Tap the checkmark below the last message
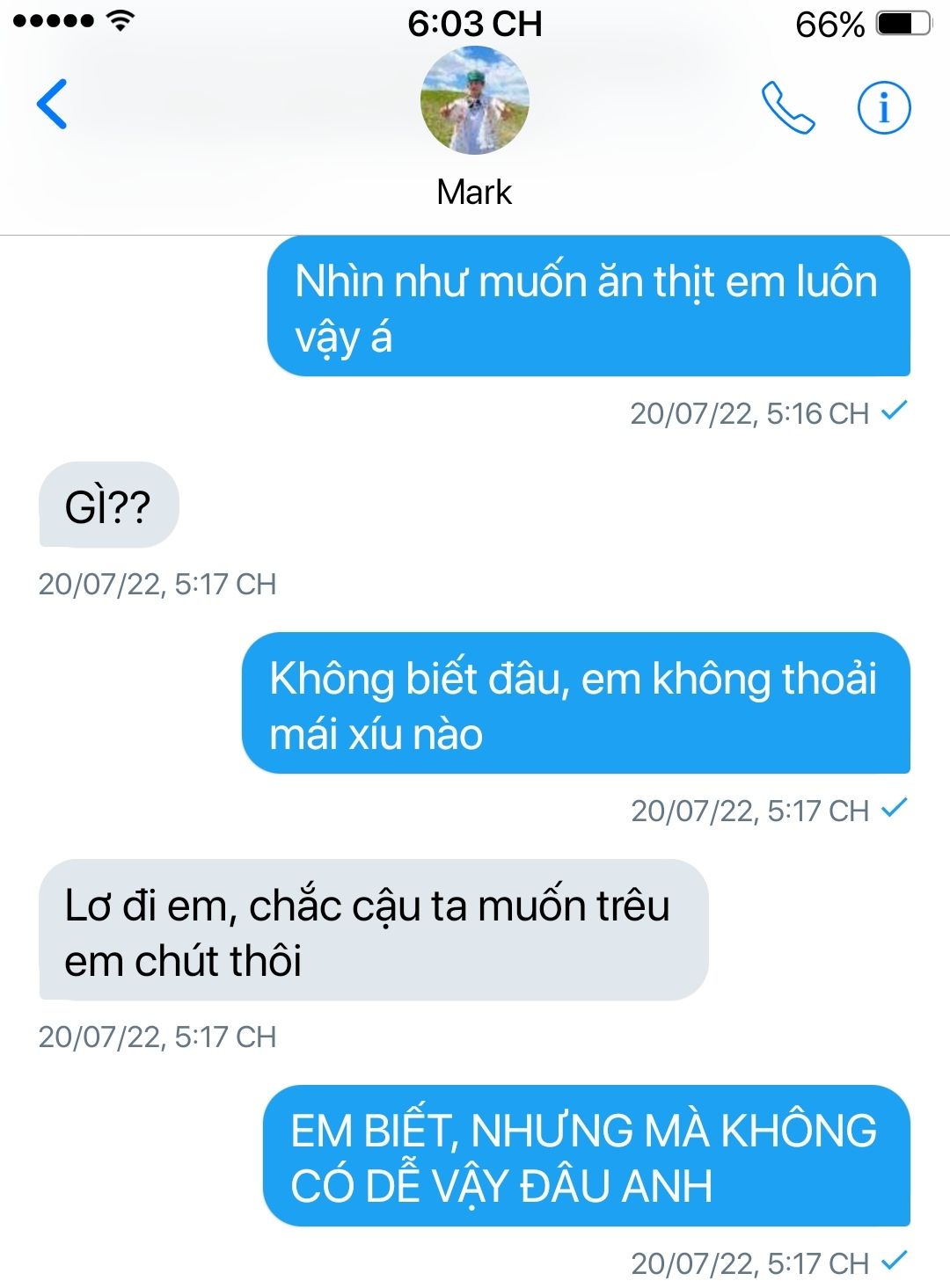Screen dimensions: 950x1288 [x=895, y=1261]
